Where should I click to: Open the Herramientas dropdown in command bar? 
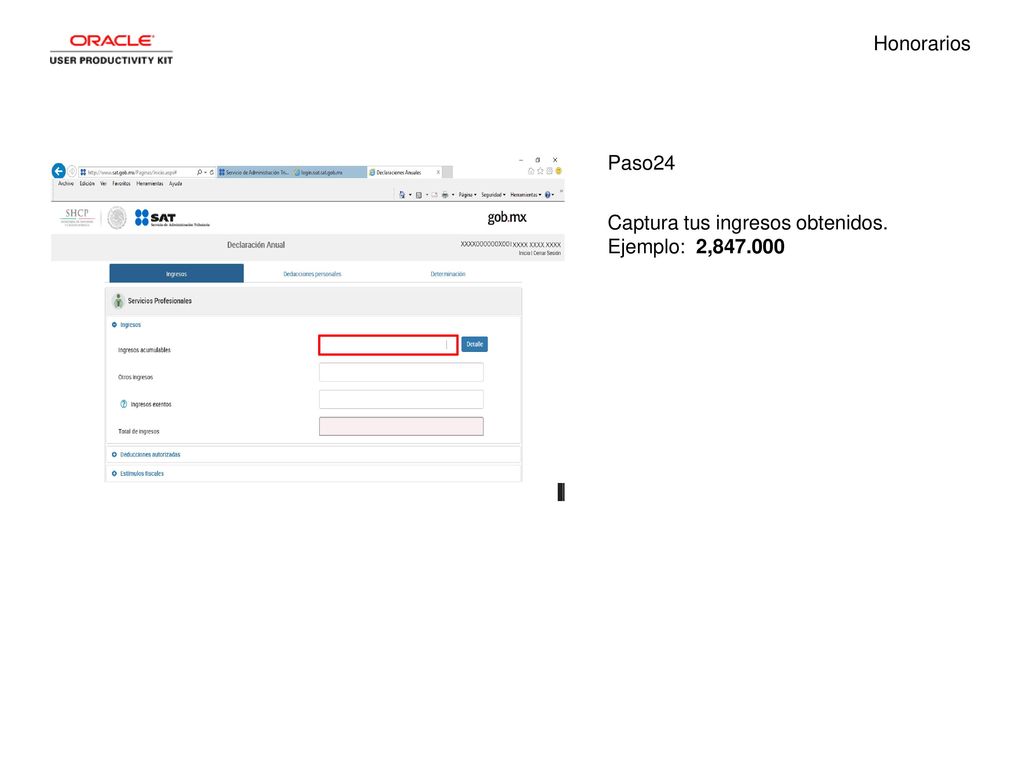pos(526,195)
